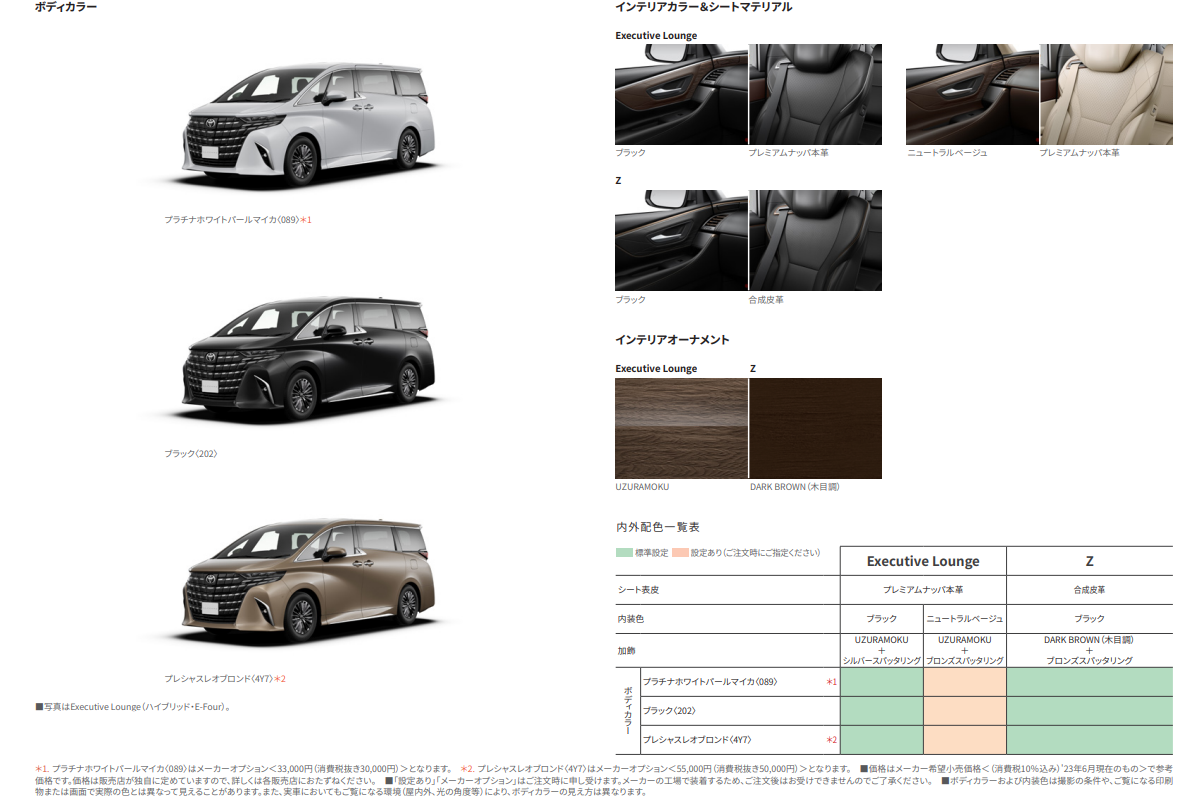Click the red *1 footnote at page bottom

click(x=243, y=769)
